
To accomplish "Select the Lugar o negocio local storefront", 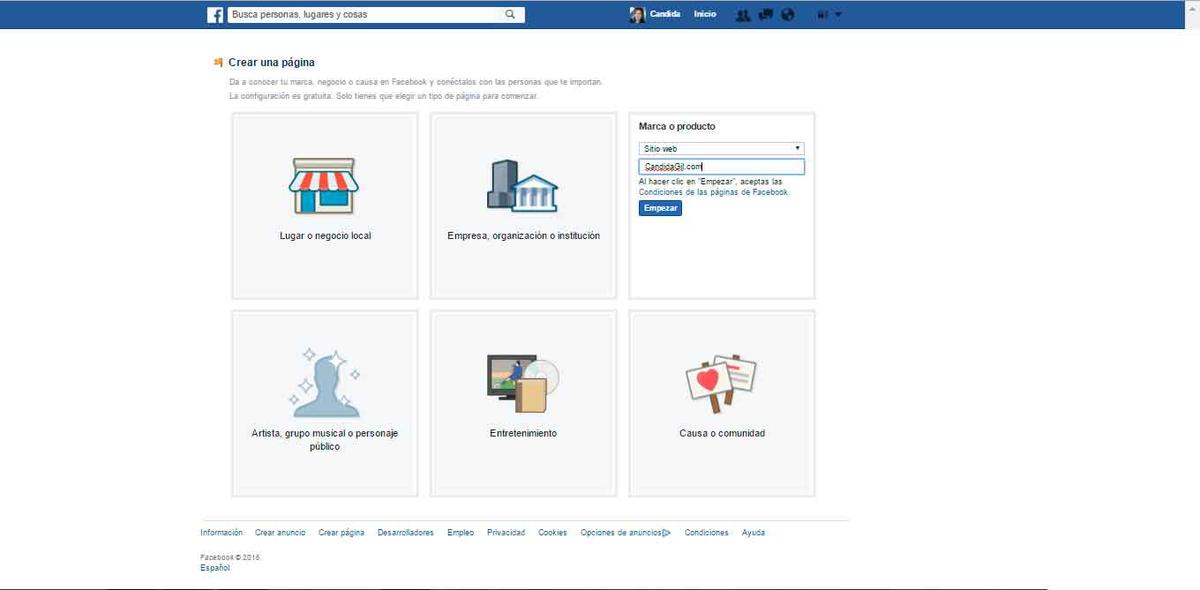I will tap(323, 186).
